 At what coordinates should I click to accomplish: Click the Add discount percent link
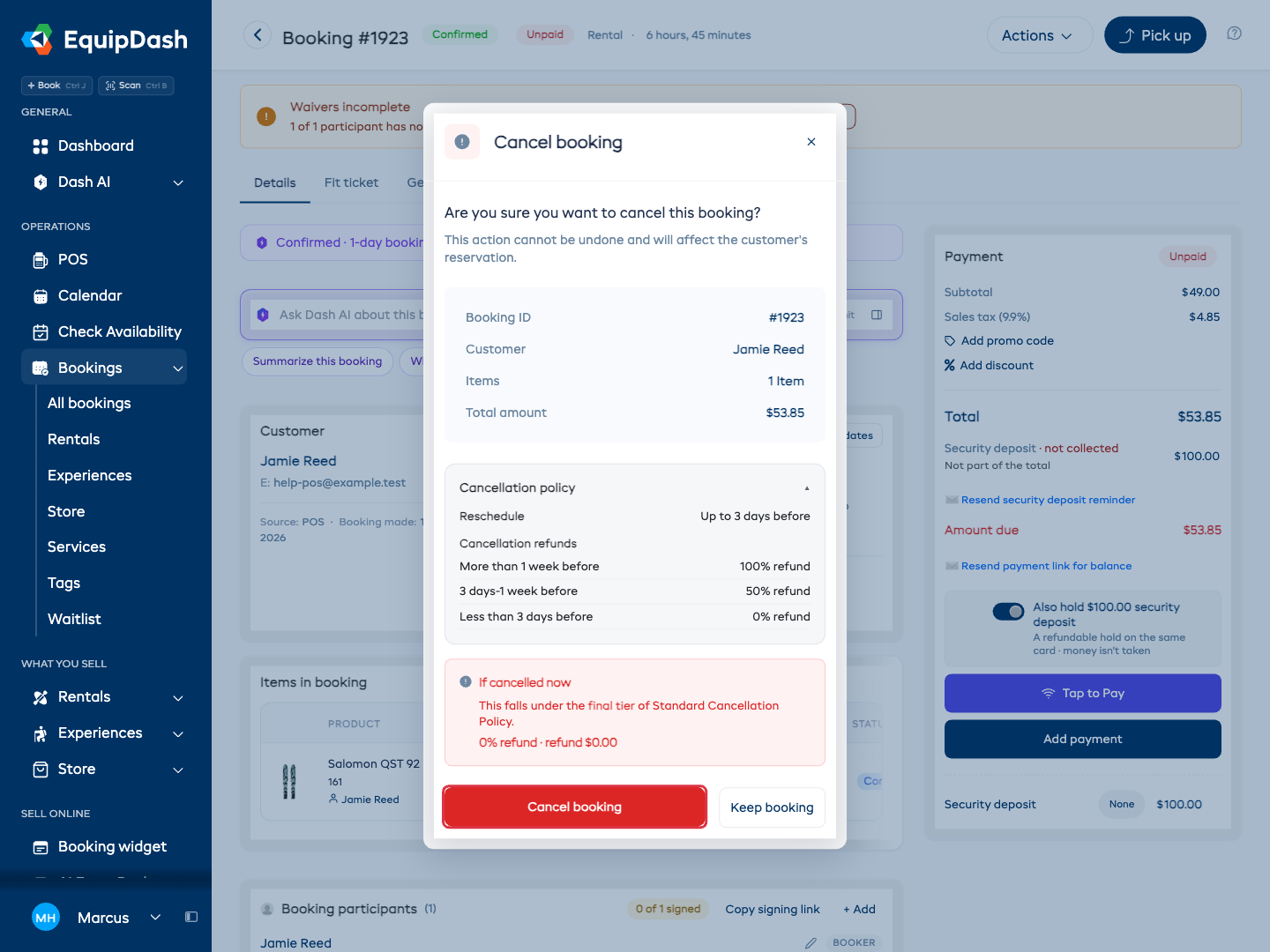coord(989,366)
